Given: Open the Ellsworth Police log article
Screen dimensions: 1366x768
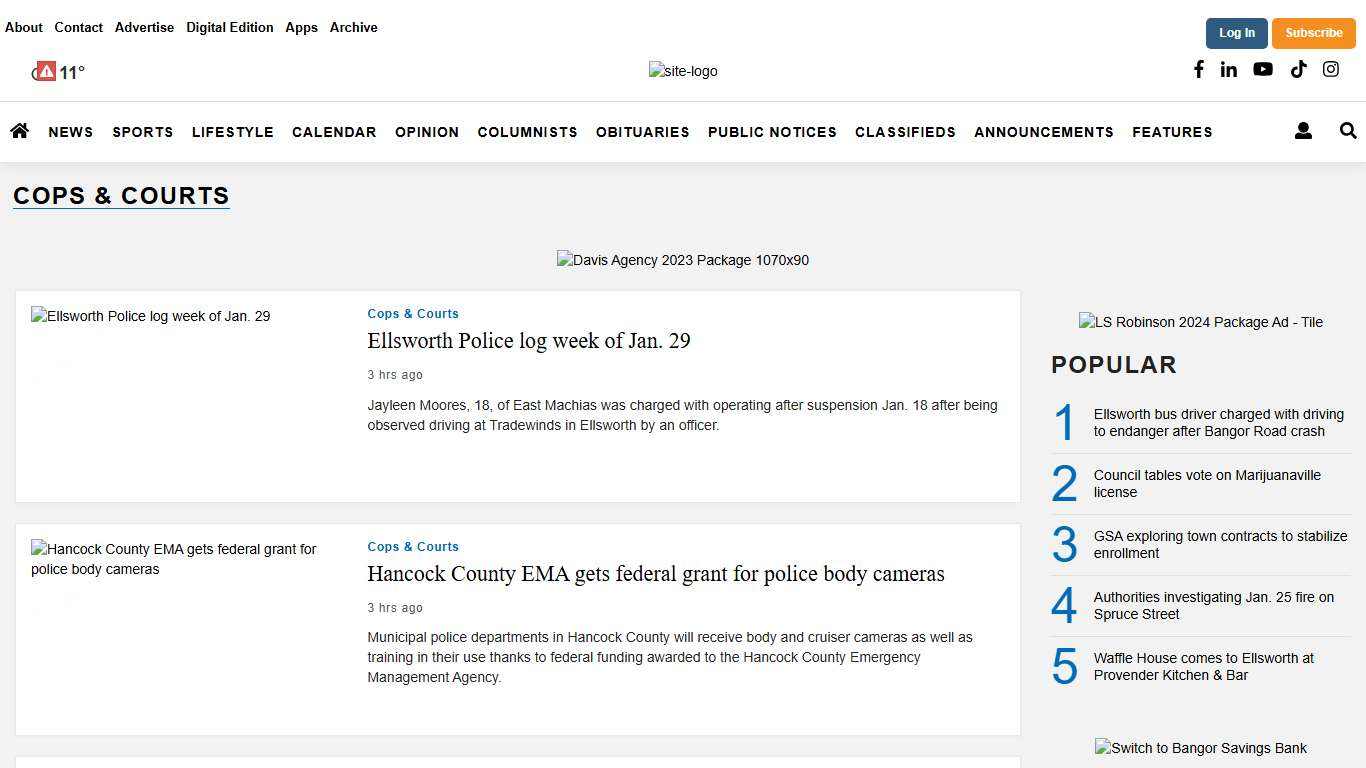Looking at the screenshot, I should click(529, 341).
